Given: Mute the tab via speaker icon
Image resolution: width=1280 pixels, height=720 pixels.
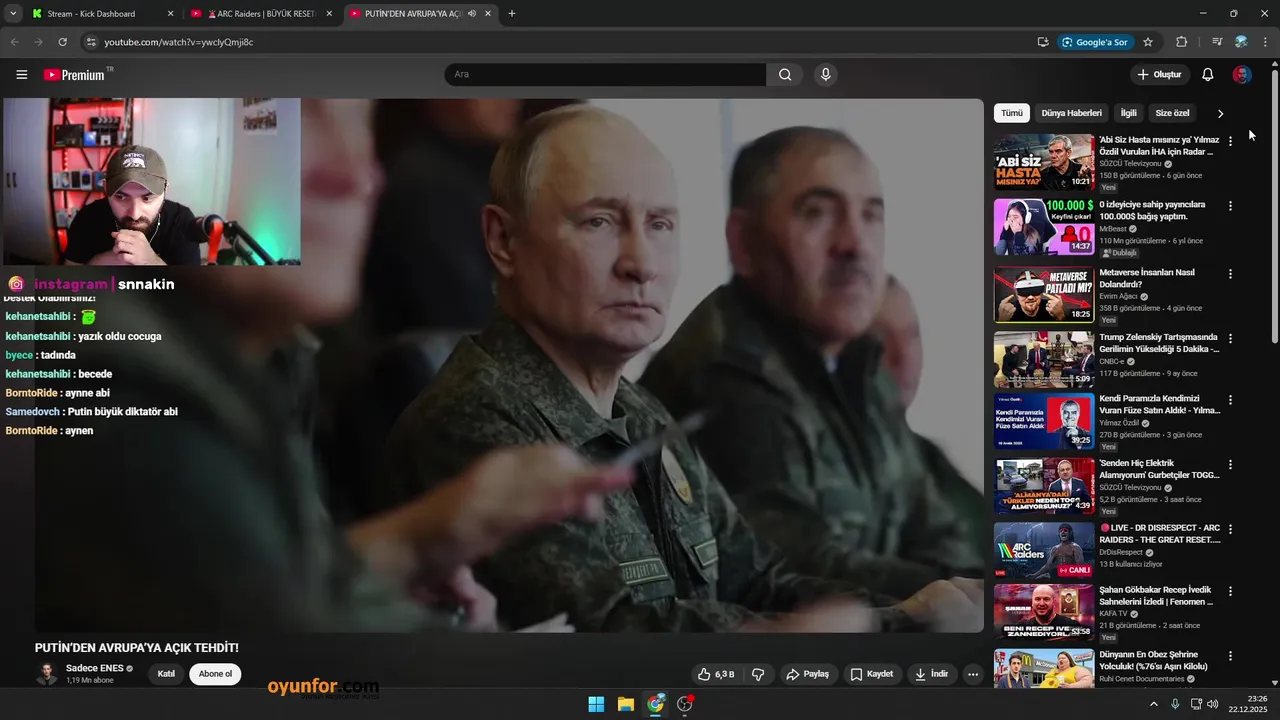Looking at the screenshot, I should tap(471, 14).
